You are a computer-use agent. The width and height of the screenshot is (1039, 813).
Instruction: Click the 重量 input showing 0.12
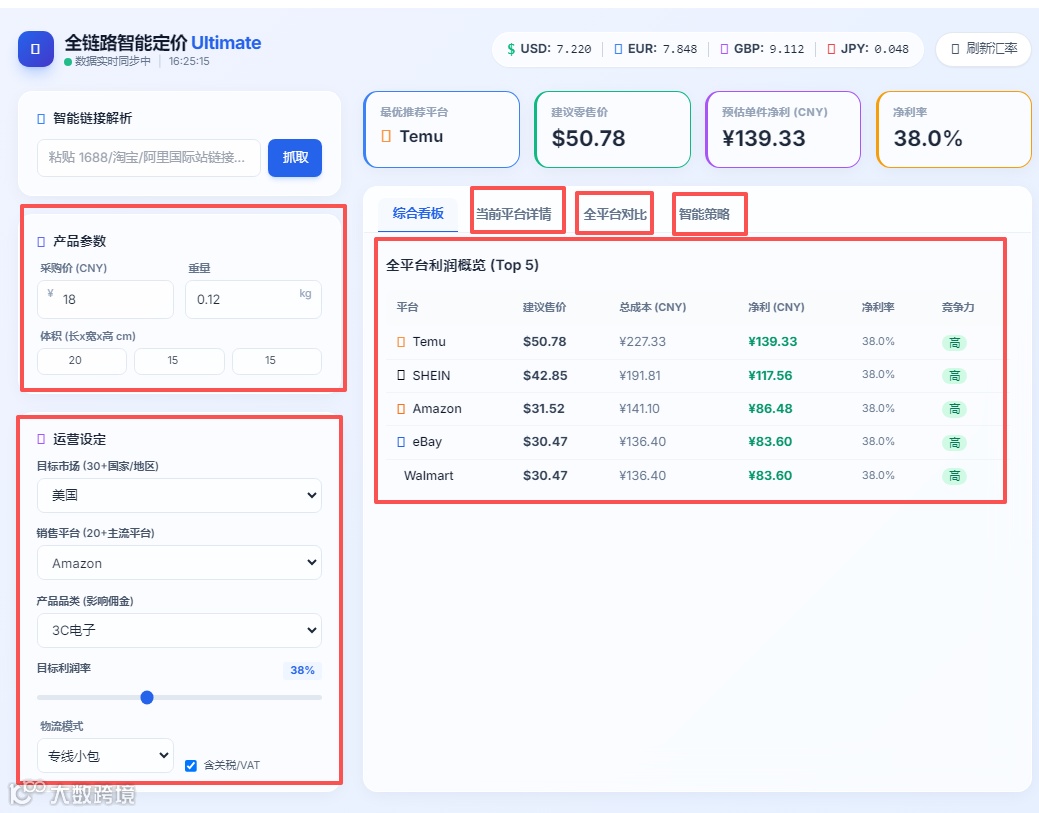(253, 299)
